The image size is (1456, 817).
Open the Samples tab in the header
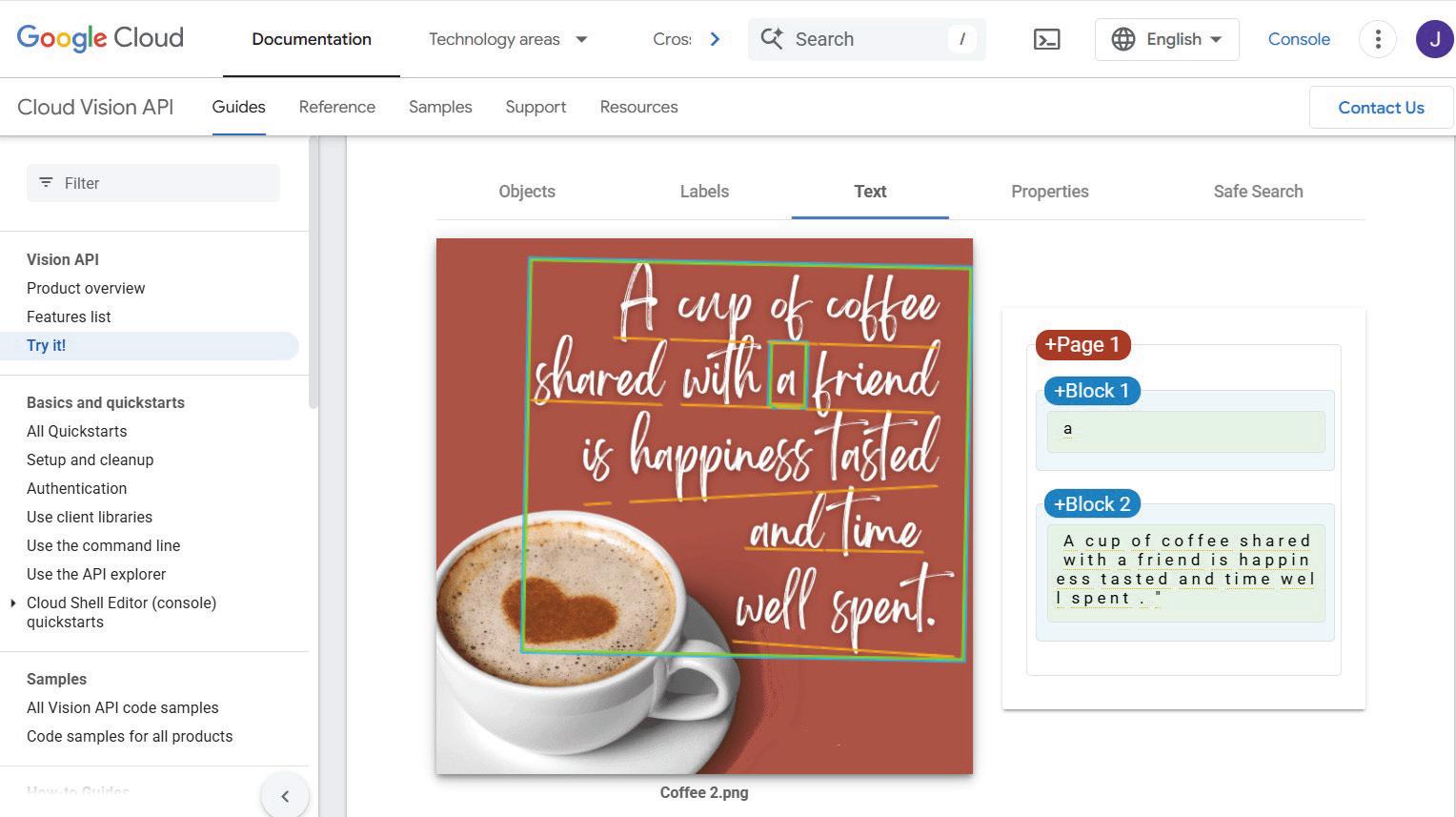pyautogui.click(x=440, y=107)
